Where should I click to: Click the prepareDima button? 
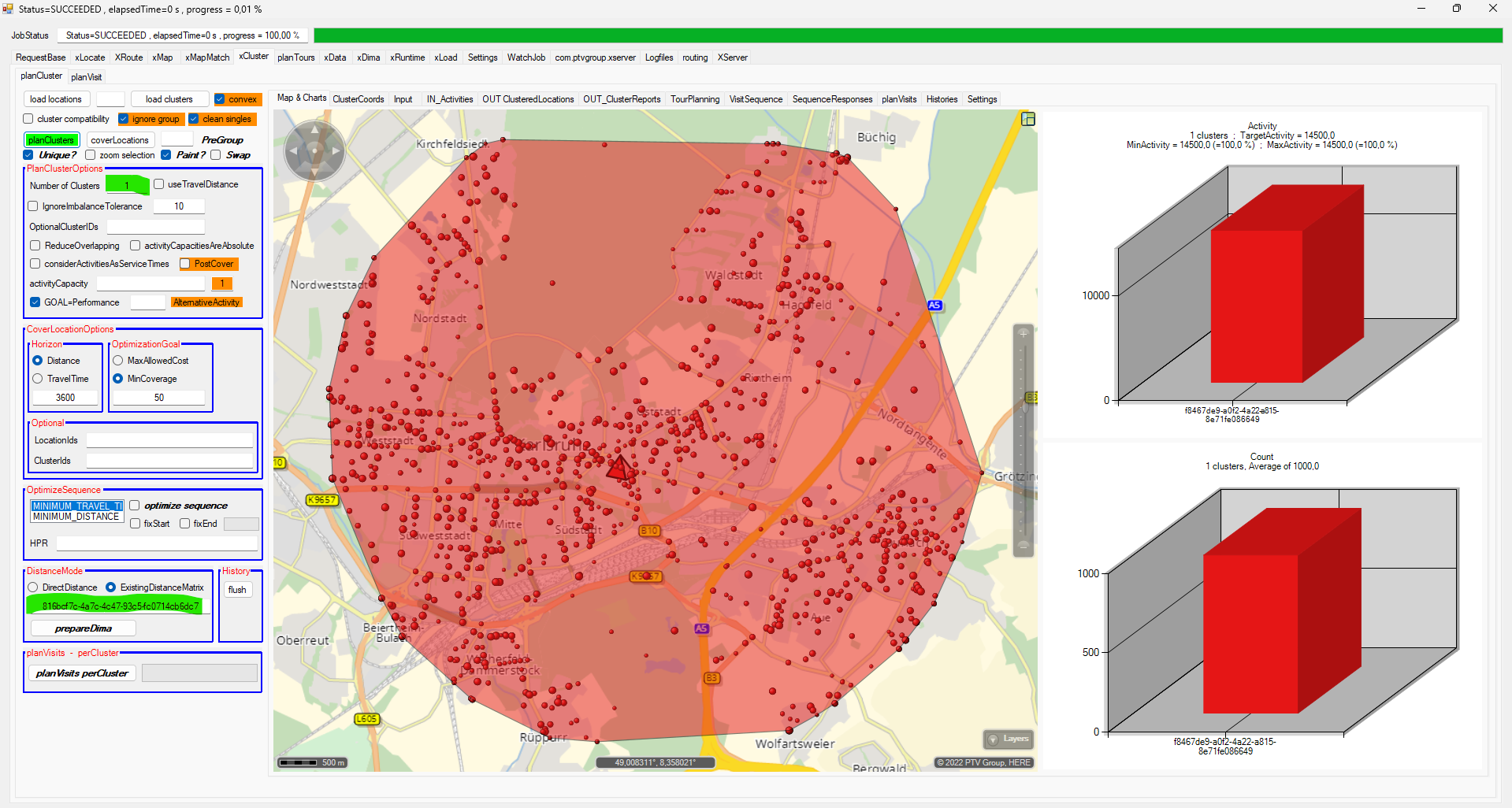[x=83, y=628]
